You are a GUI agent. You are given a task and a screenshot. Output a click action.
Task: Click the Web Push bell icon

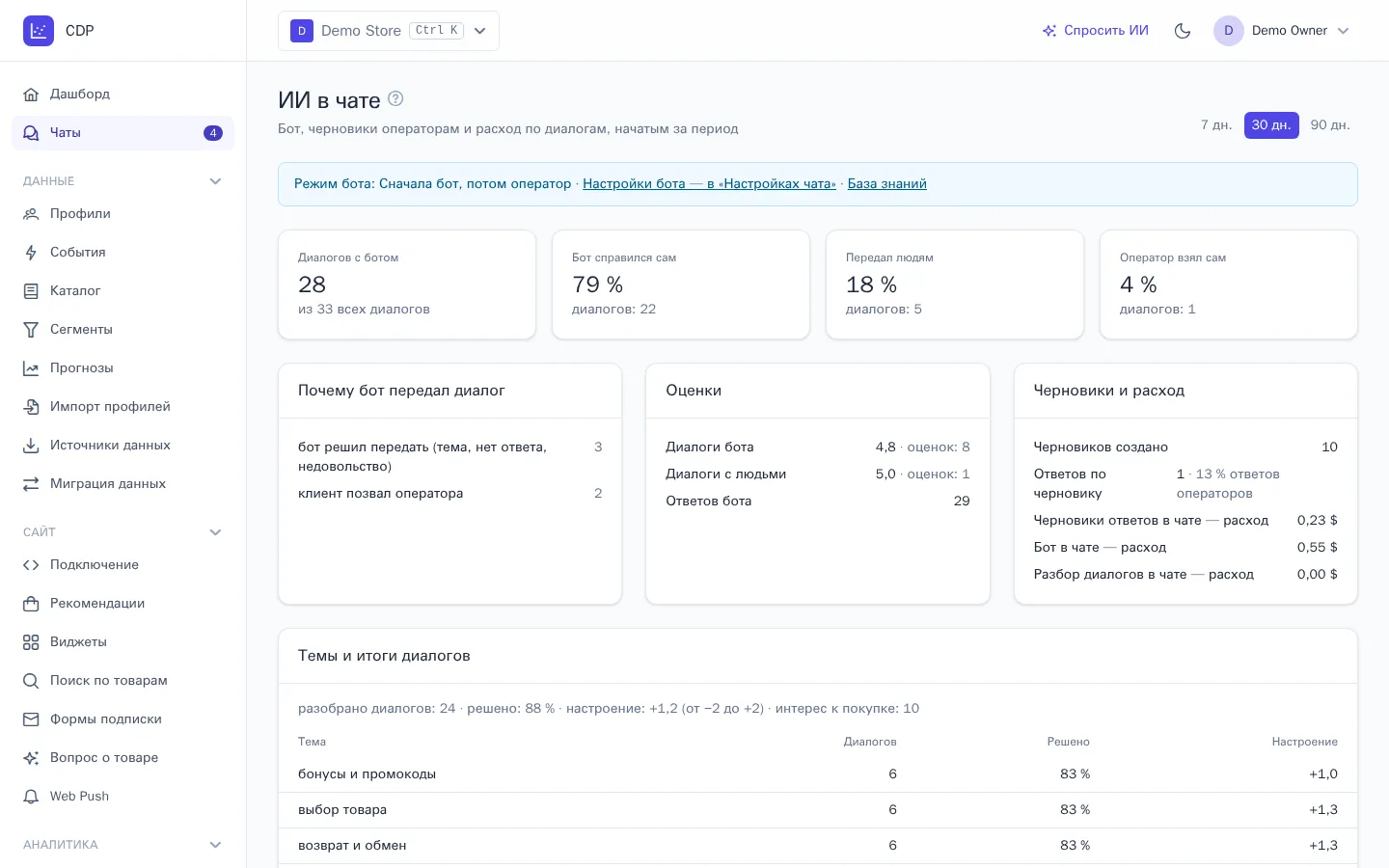31,797
